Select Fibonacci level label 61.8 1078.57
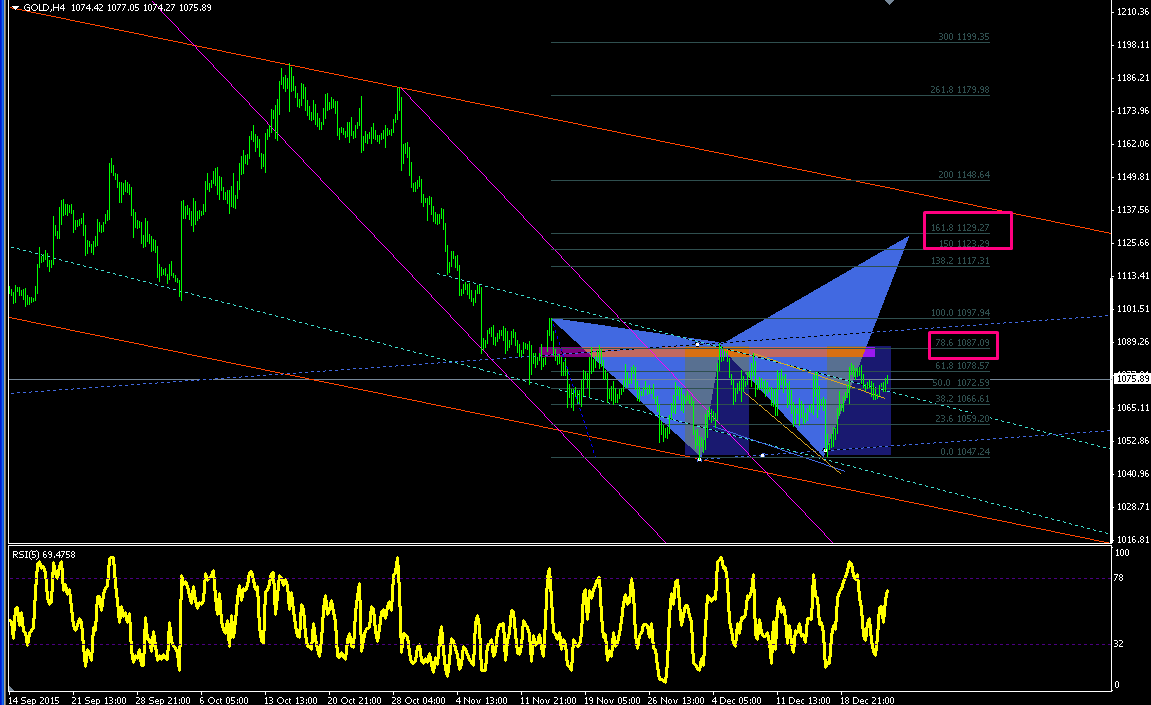The image size is (1151, 705). [962, 366]
